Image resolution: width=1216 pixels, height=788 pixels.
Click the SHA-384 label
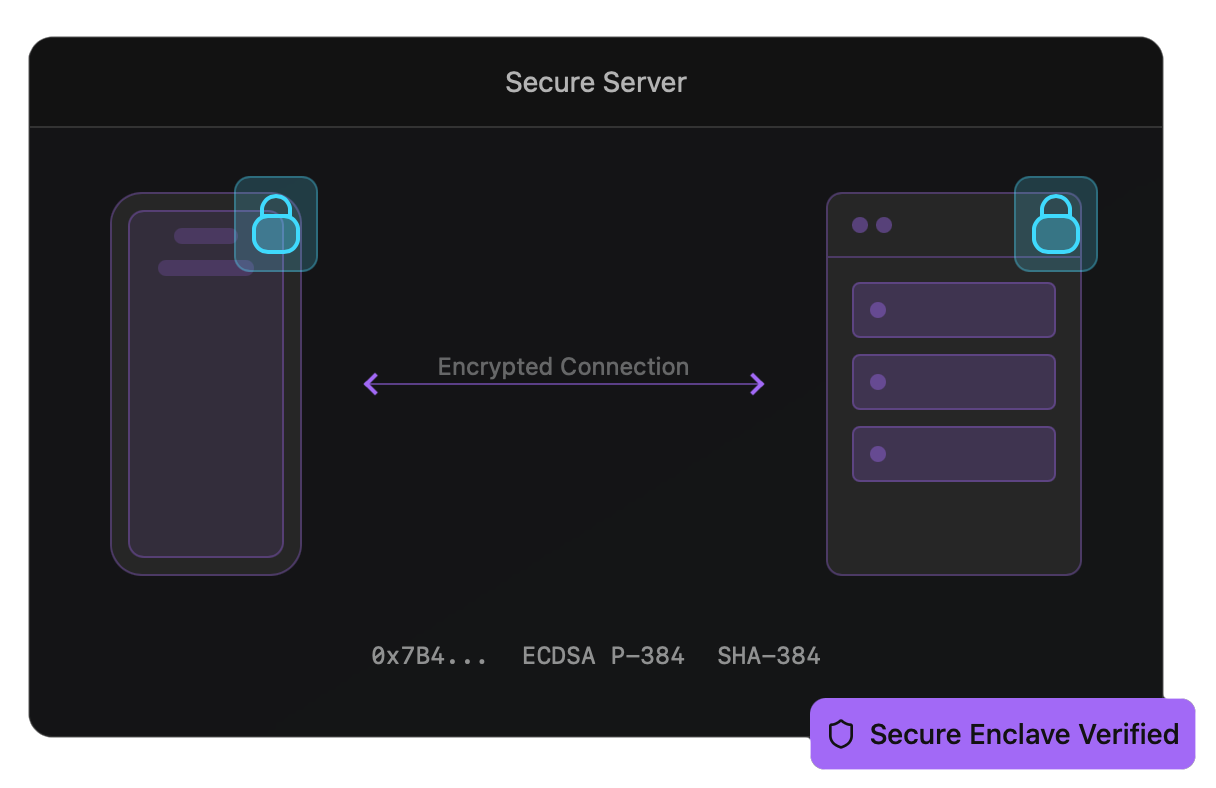[x=768, y=656]
